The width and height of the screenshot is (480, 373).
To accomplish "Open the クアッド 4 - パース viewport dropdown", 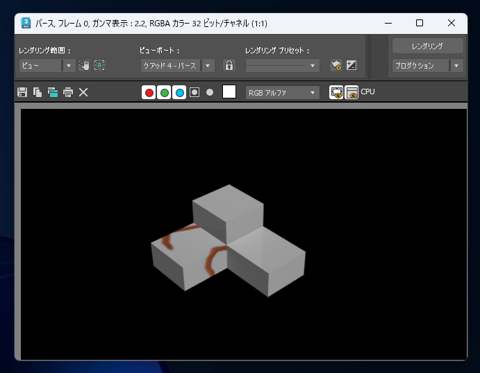I will pyautogui.click(x=177, y=65).
